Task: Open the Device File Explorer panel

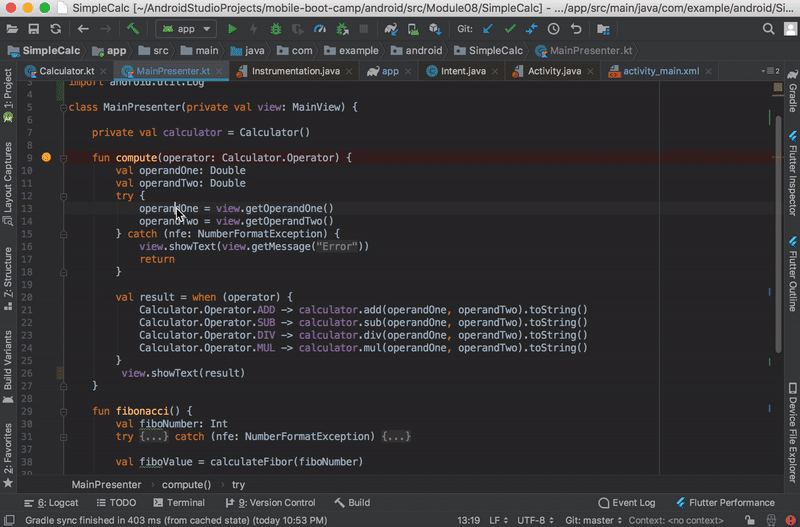Action: pyautogui.click(x=792, y=433)
